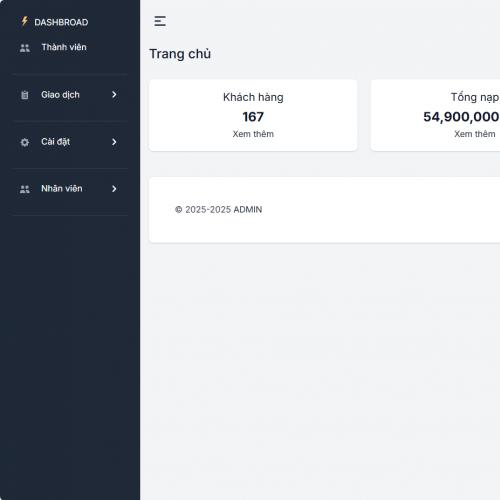Screen dimensions: 500x500
Task: Select the Giao dịch menu label
Action: click(x=60, y=95)
